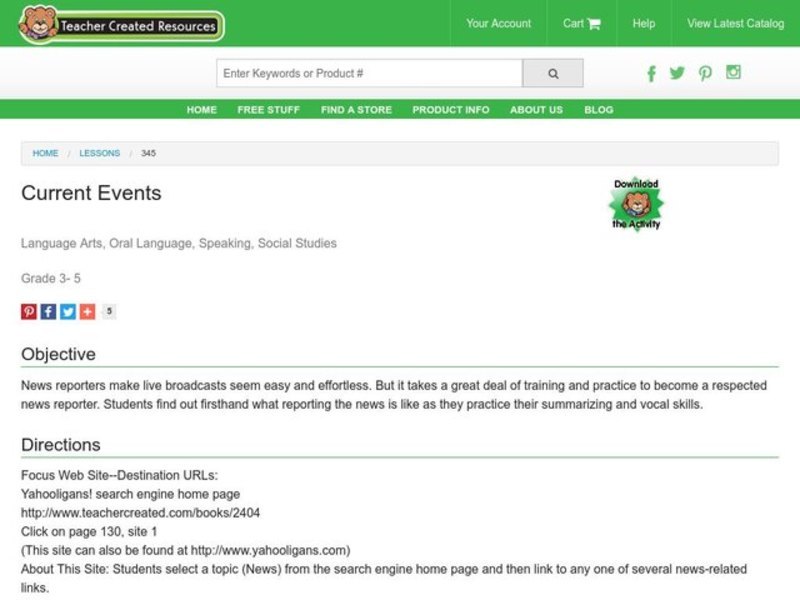
Task: Focus the Enter Keywords or Product # field
Action: [x=369, y=73]
